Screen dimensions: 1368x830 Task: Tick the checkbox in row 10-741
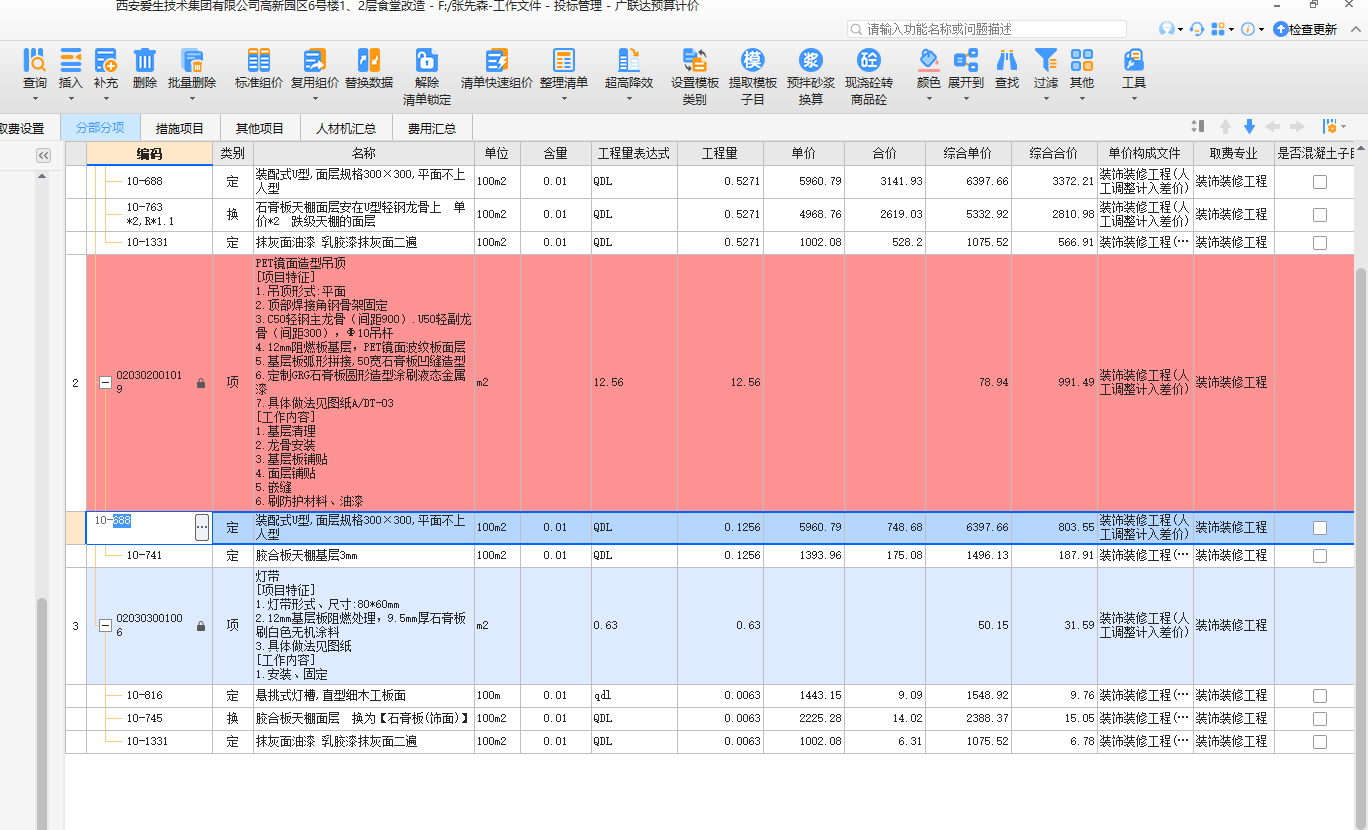(x=1320, y=556)
